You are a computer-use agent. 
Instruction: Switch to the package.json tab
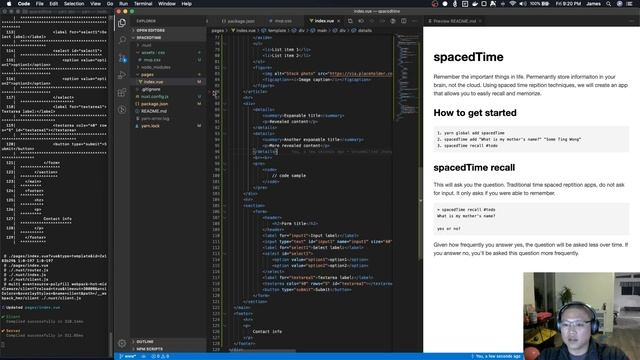point(238,21)
